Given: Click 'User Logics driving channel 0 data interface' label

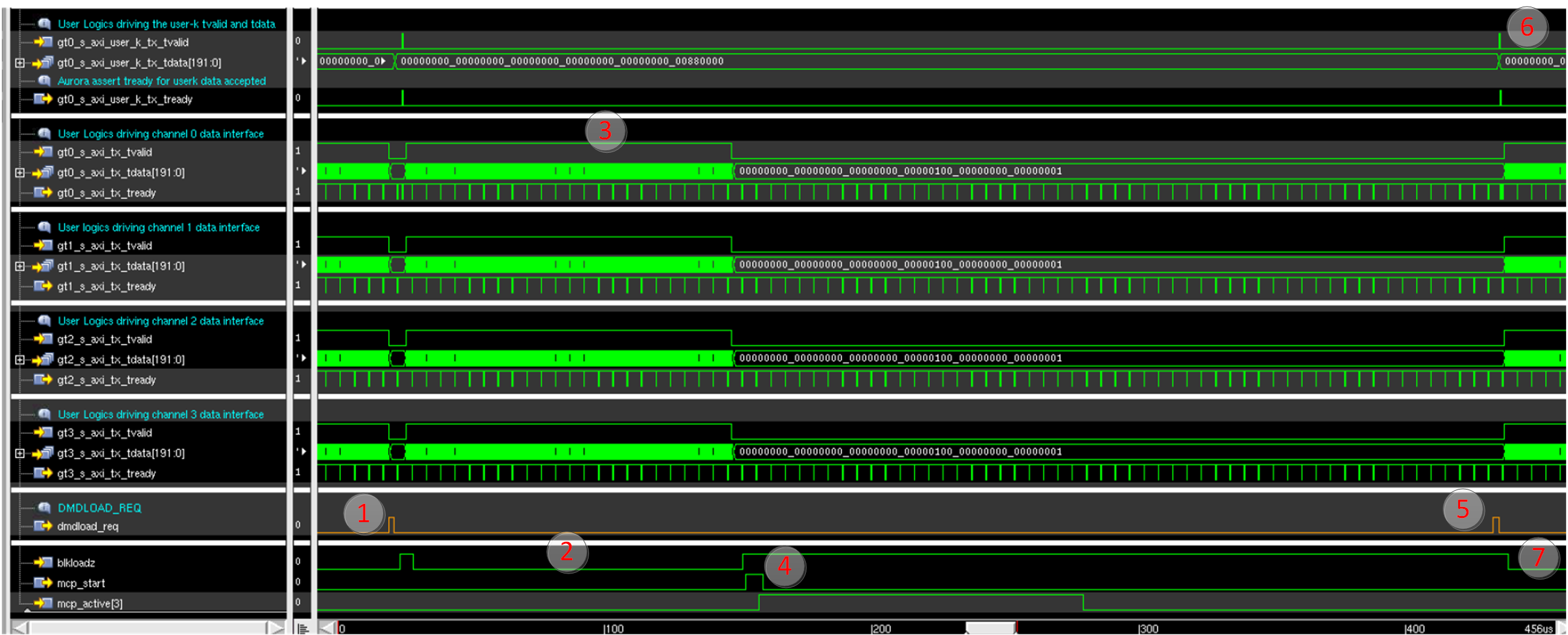Looking at the screenshot, I should 161,134.
